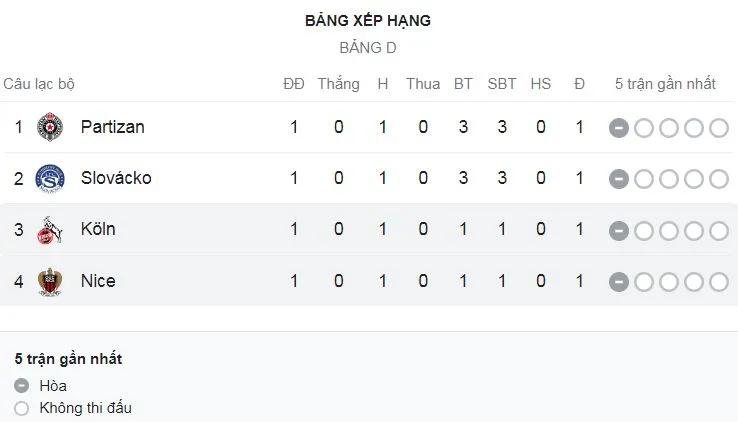
Task: Click the Köln club crest icon
Action: coord(48,230)
